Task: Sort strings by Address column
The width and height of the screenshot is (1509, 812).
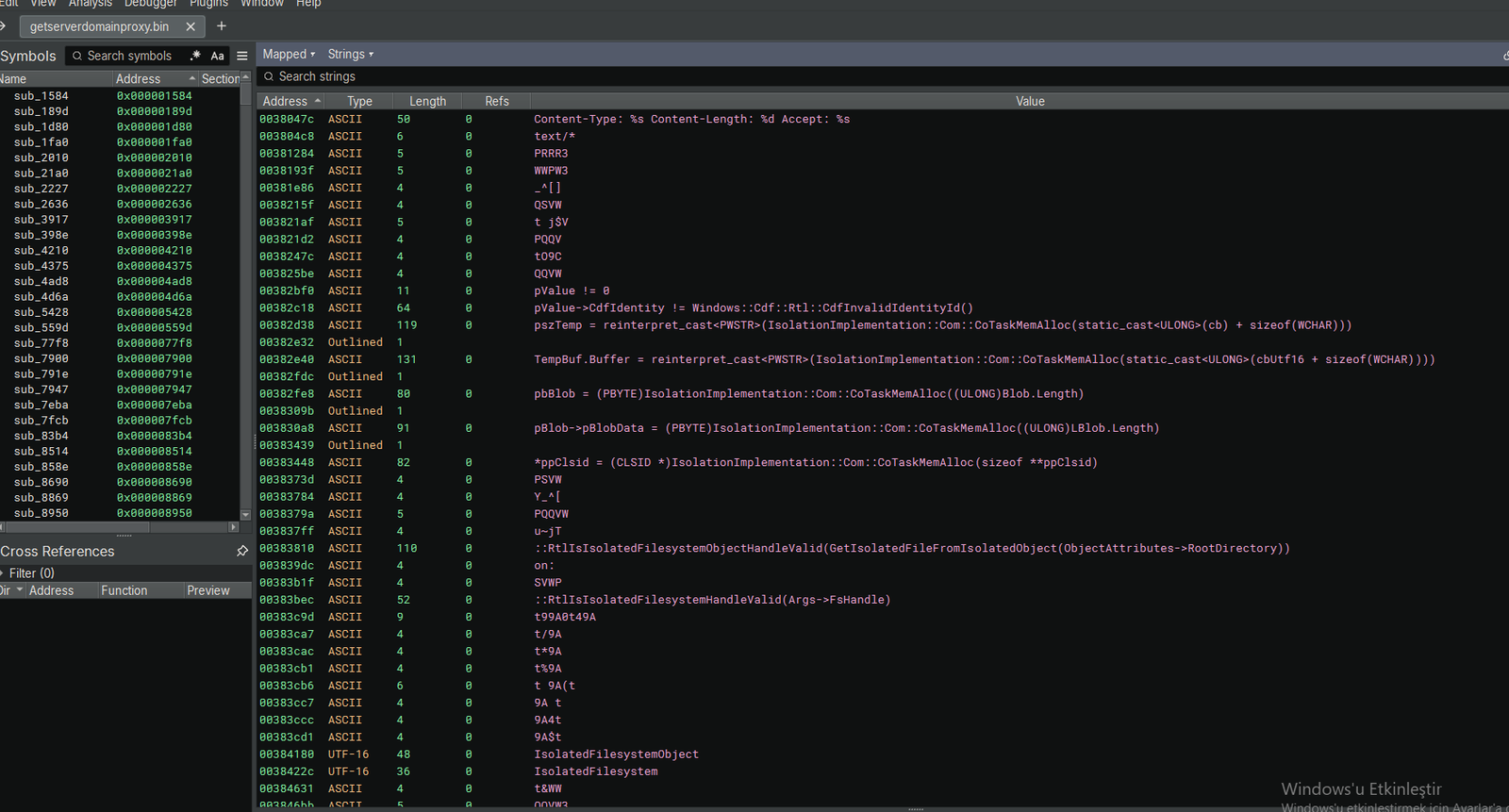Action: point(291,101)
